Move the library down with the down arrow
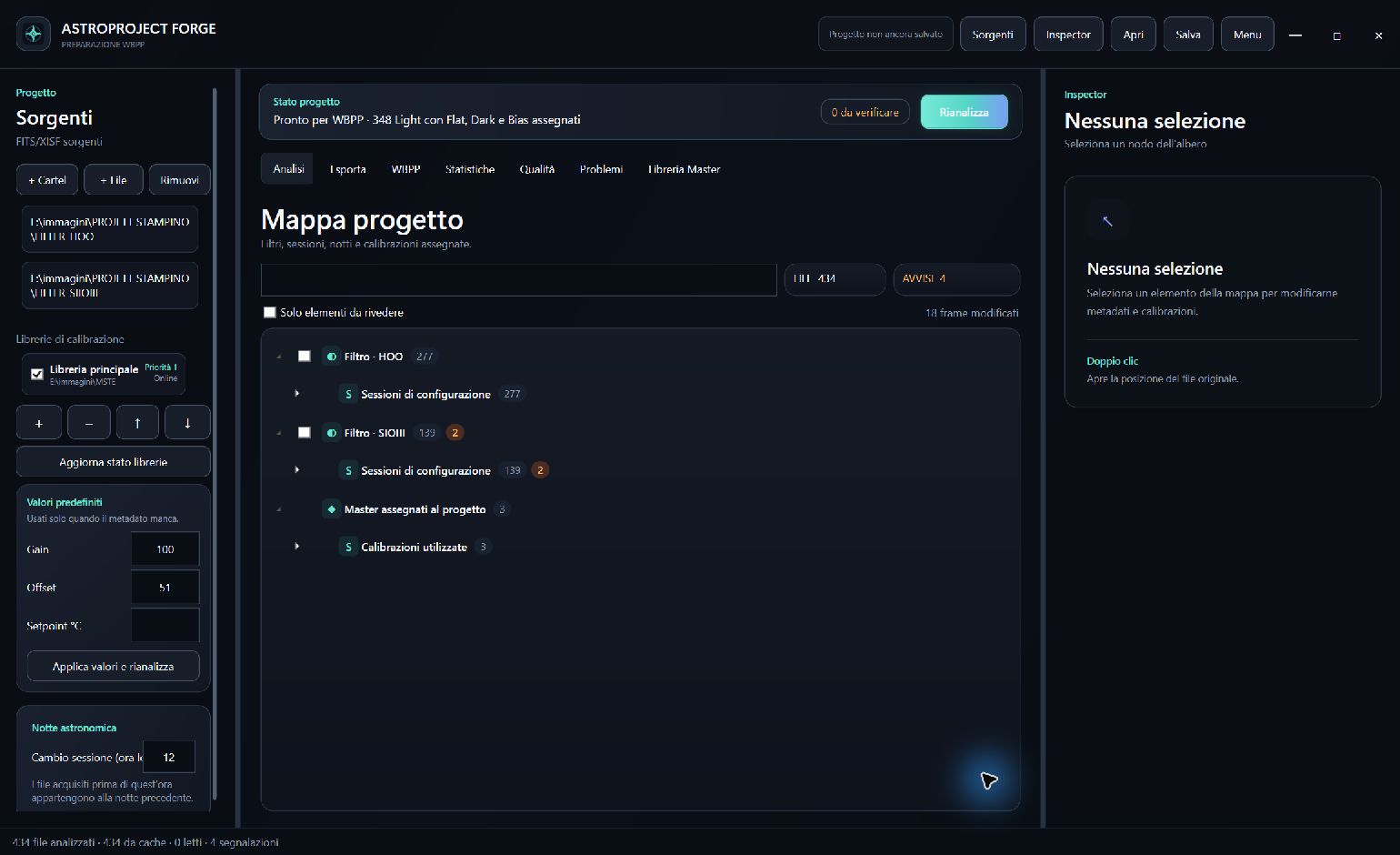The height and width of the screenshot is (855, 1400). point(187,423)
